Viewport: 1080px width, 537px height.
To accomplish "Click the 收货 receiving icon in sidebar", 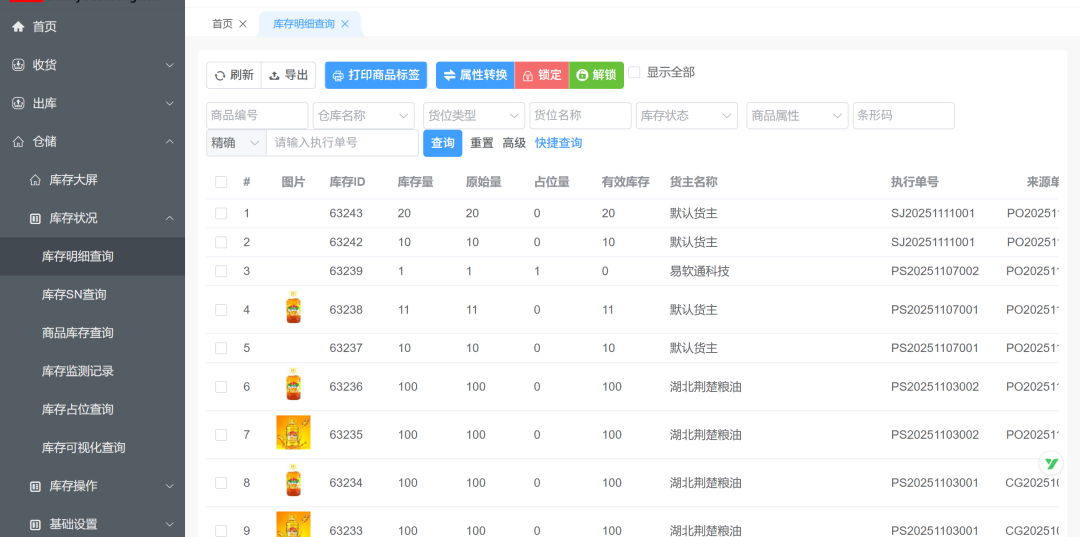I will pos(18,65).
